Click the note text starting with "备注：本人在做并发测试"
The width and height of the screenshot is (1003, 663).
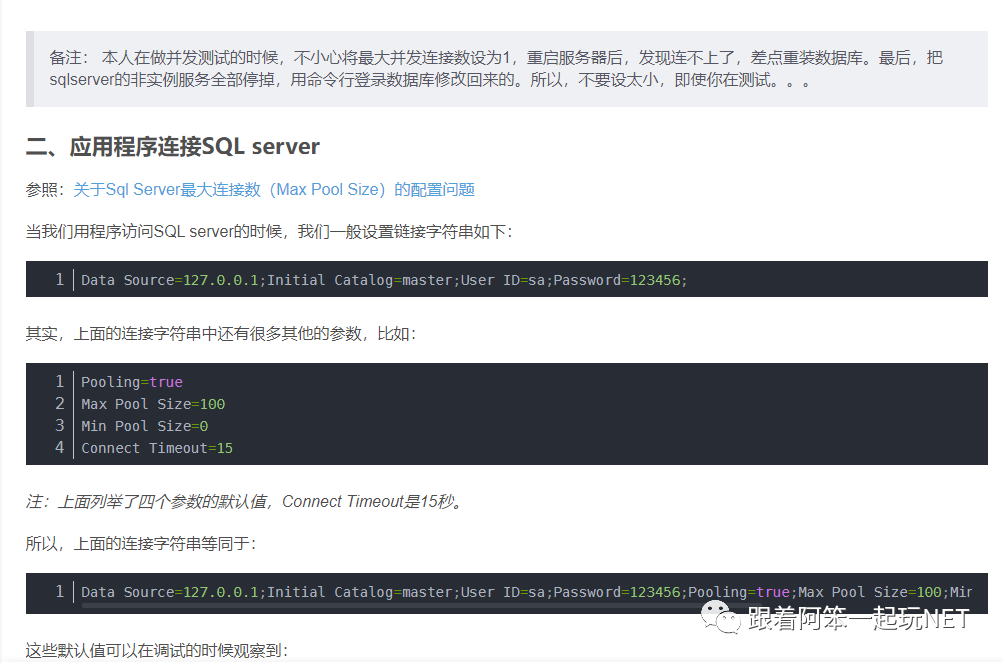(496, 68)
